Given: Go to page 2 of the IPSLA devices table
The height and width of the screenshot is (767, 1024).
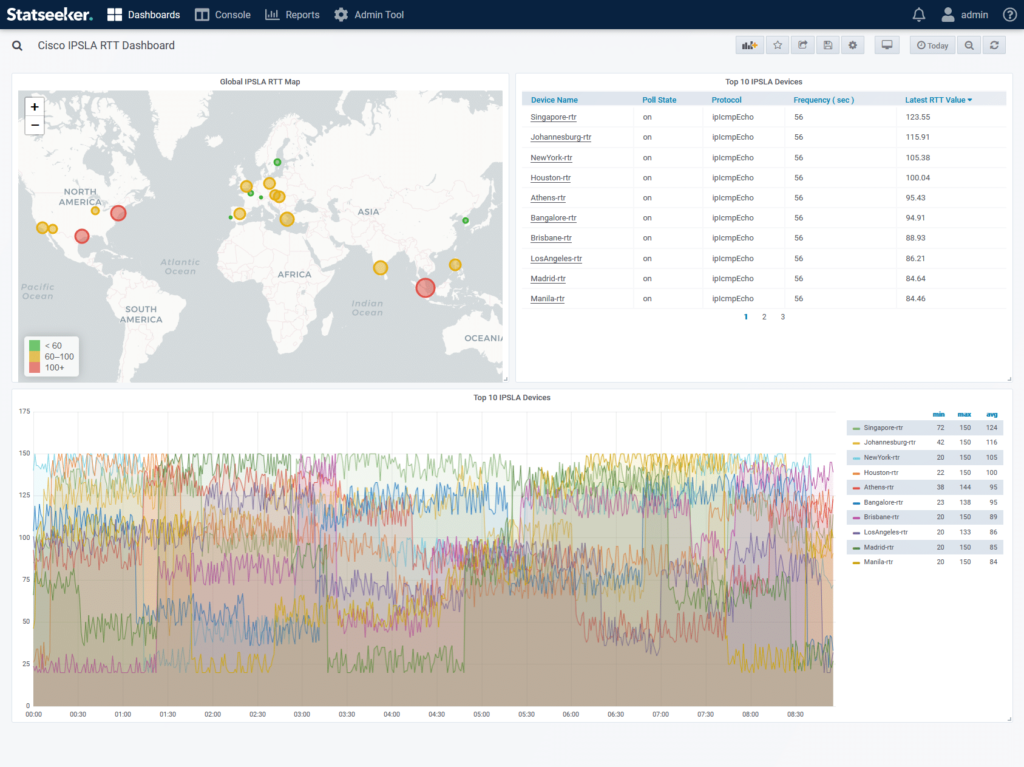Looking at the screenshot, I should tap(764, 316).
